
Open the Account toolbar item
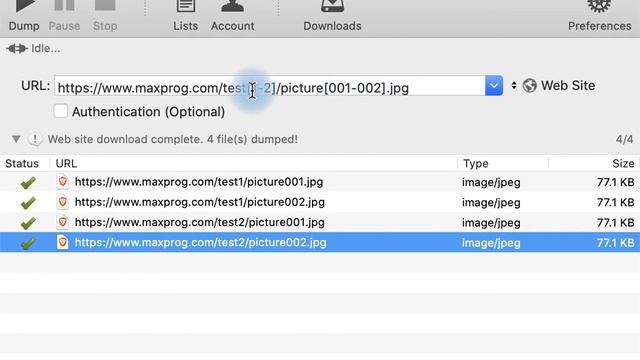click(x=232, y=16)
